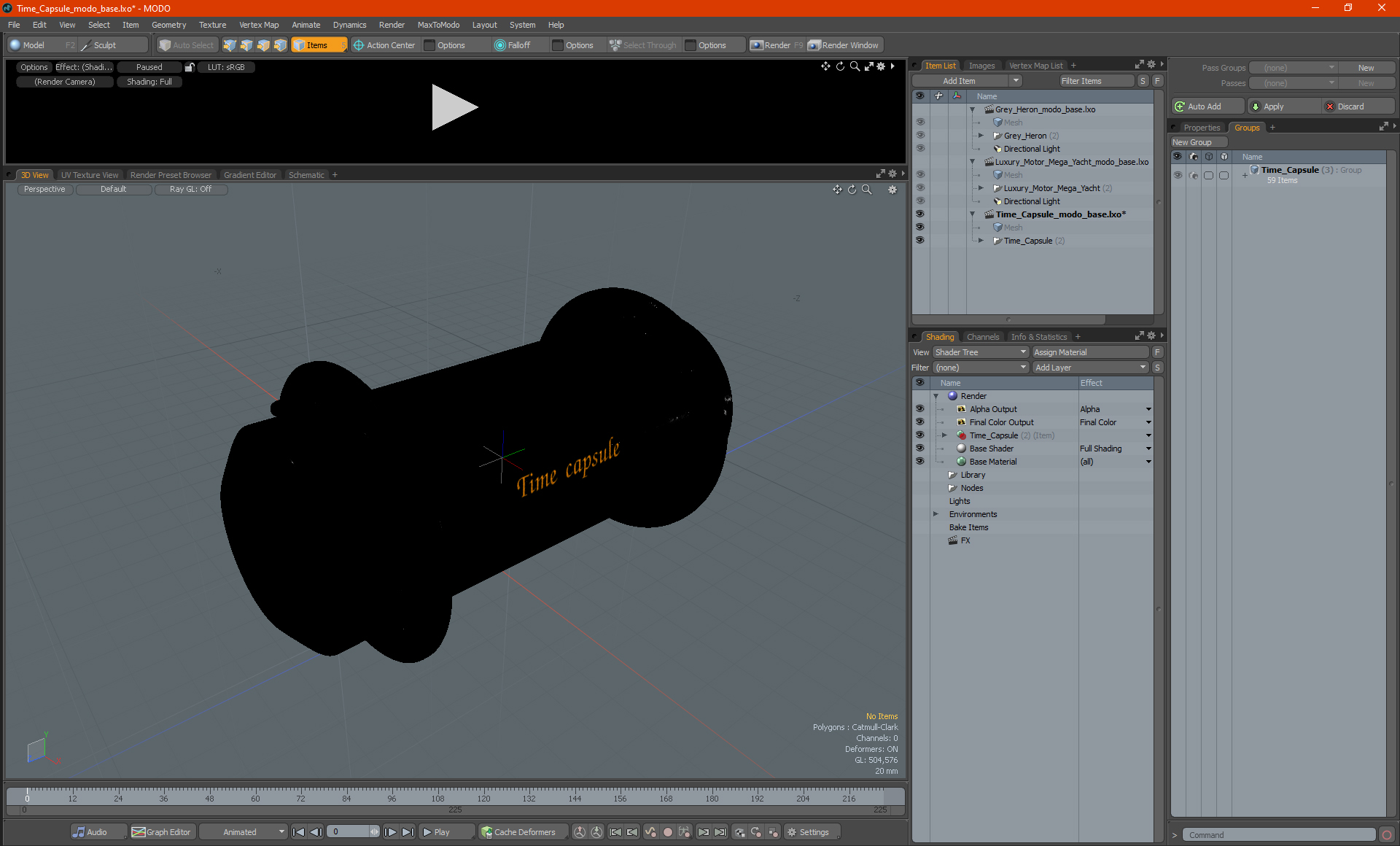Switch to Channels tab
Viewport: 1400px width, 846px height.
(x=982, y=337)
